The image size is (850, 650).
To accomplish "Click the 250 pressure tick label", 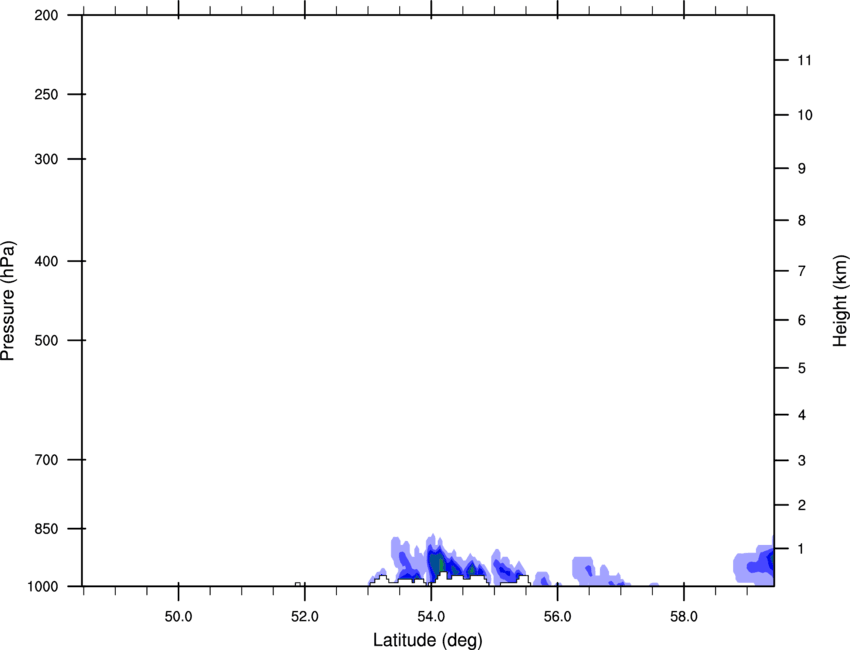I will (46, 94).
